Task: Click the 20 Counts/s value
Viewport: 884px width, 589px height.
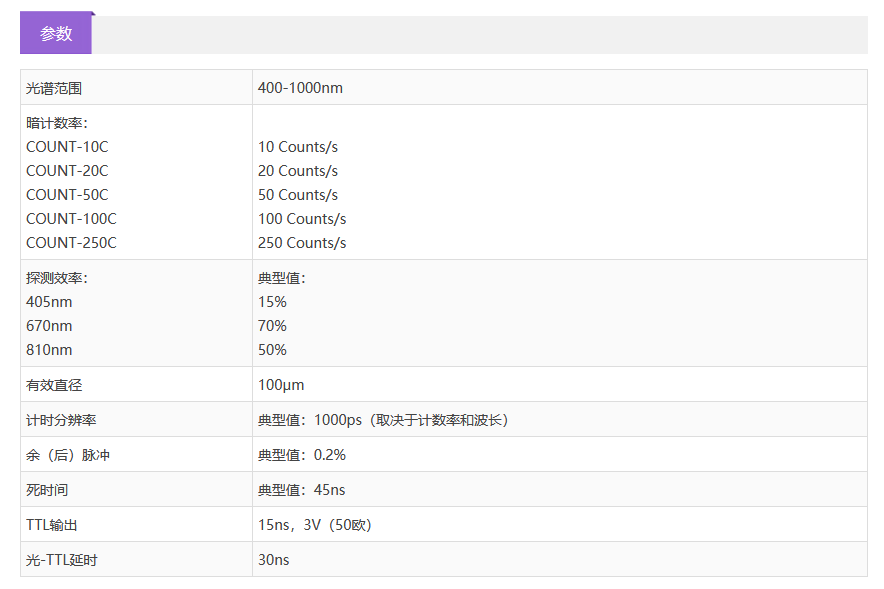Action: [x=298, y=171]
